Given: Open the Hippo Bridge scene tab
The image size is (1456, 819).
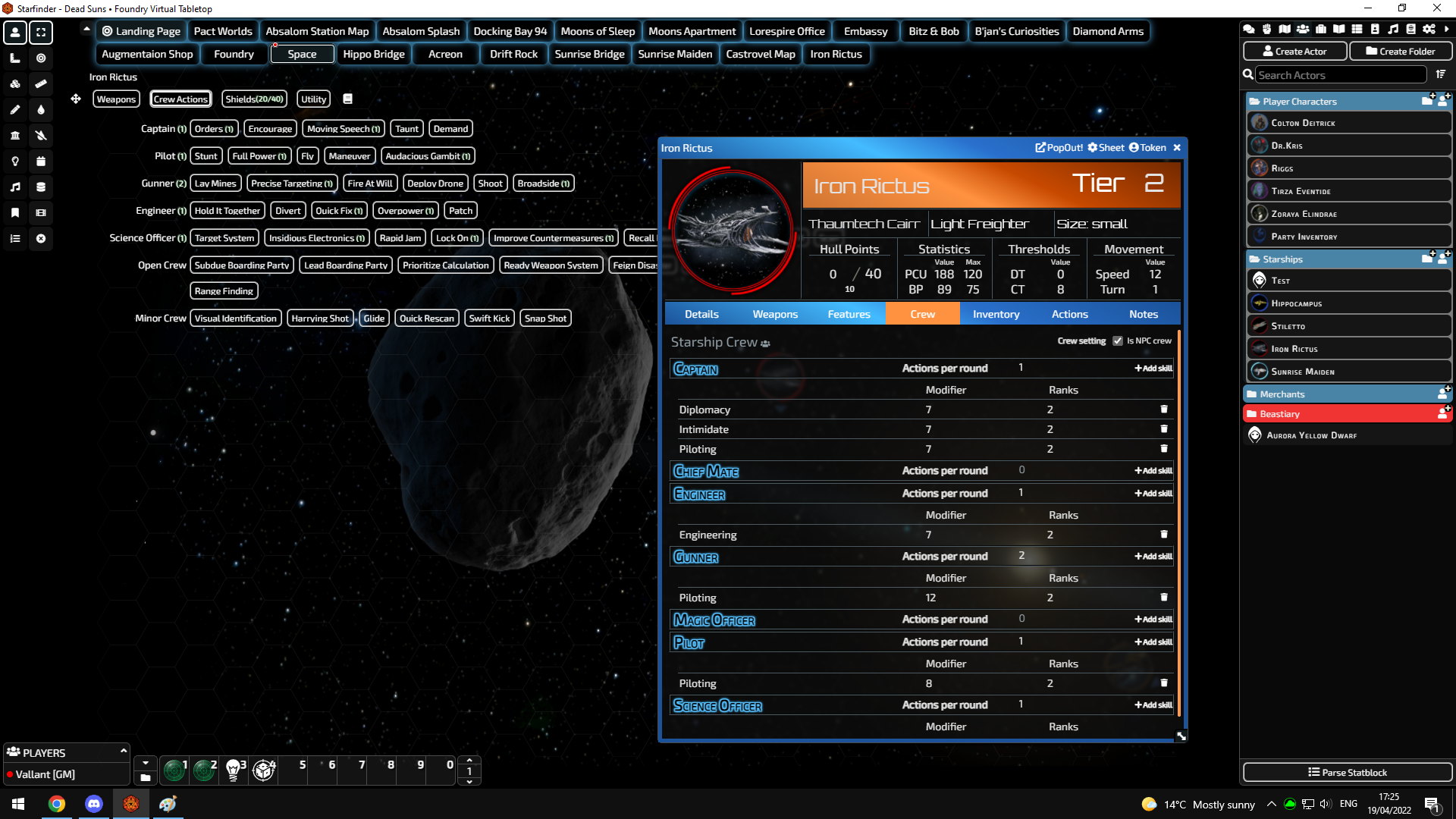Looking at the screenshot, I should coord(374,54).
